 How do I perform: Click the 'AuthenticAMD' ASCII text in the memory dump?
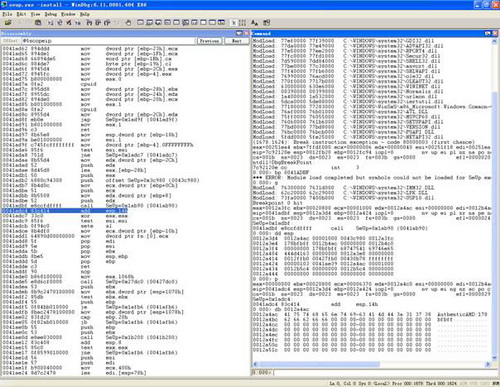[456, 314]
